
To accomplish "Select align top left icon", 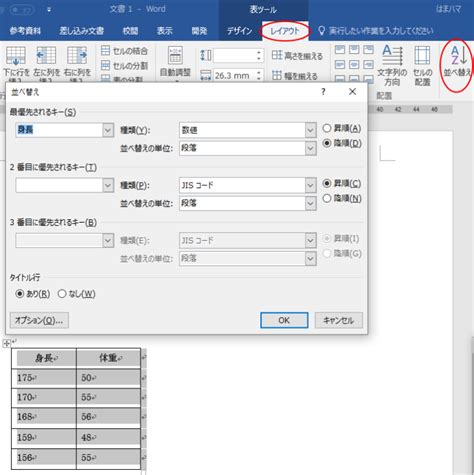I will [340, 50].
